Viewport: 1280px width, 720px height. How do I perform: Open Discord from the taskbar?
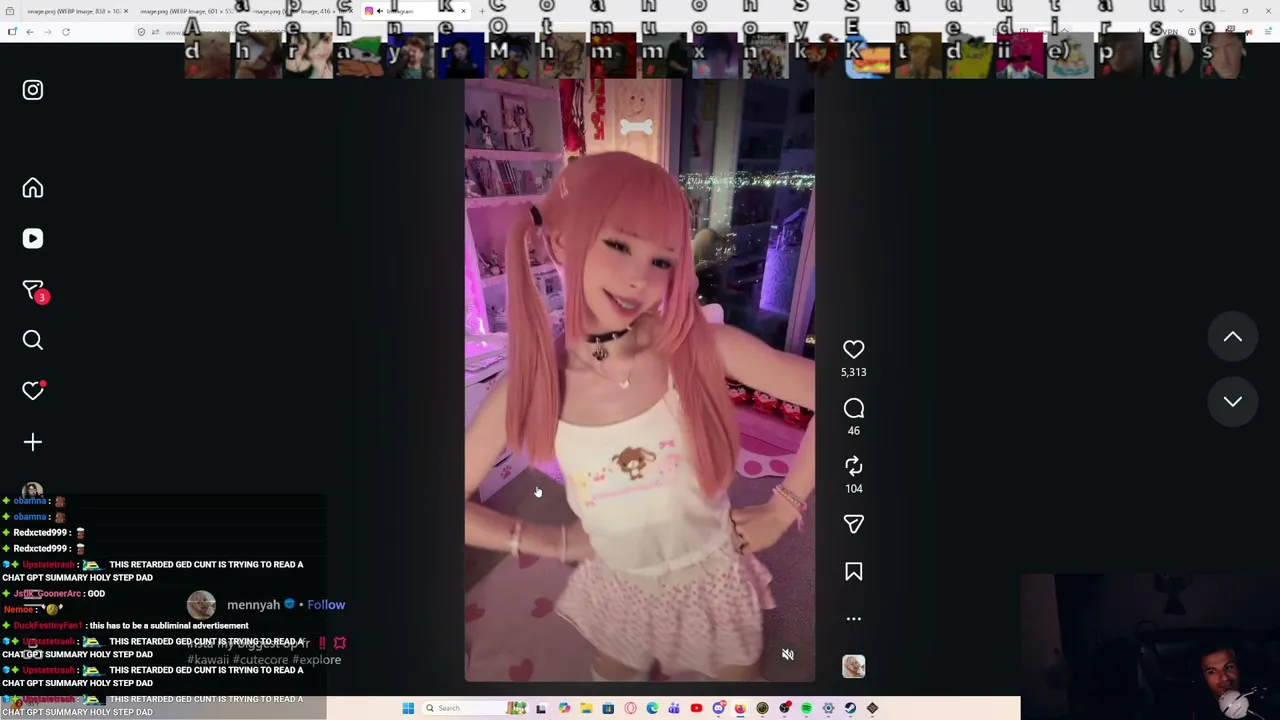click(718, 709)
